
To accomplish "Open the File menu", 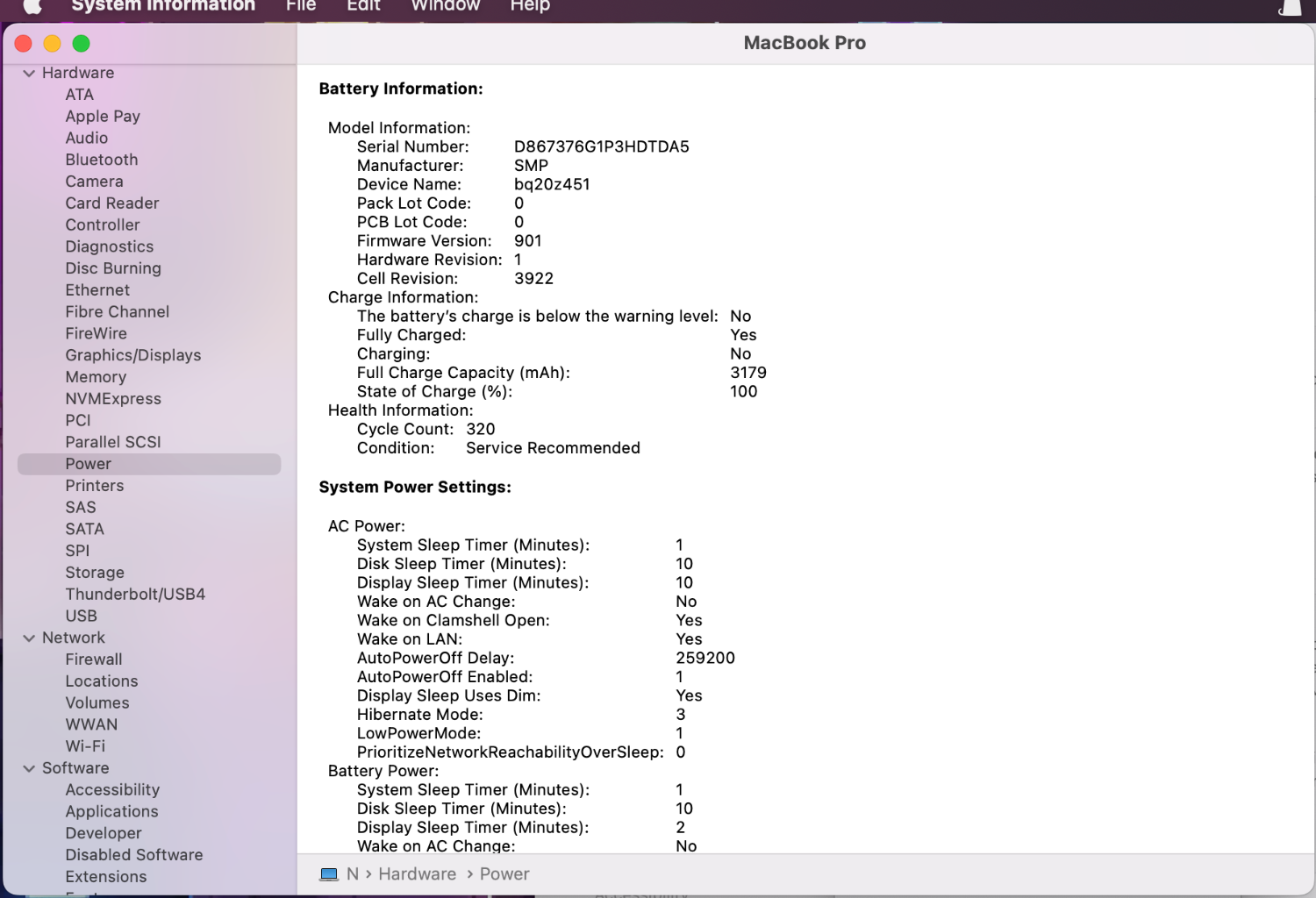I will coord(300,6).
